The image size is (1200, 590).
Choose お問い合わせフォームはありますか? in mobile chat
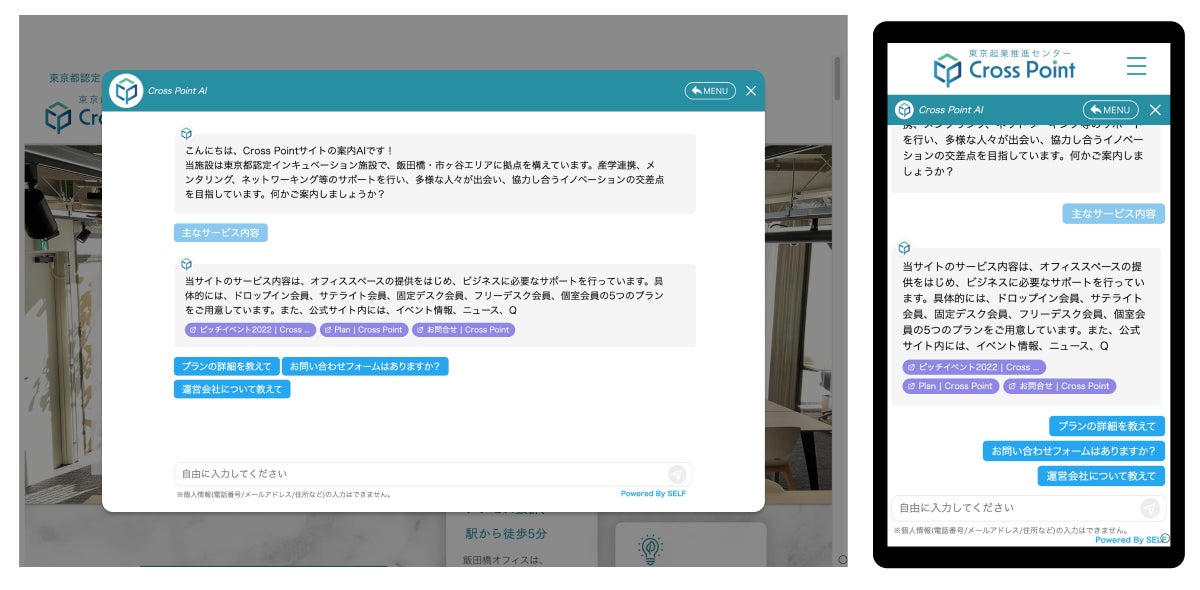click(1074, 451)
